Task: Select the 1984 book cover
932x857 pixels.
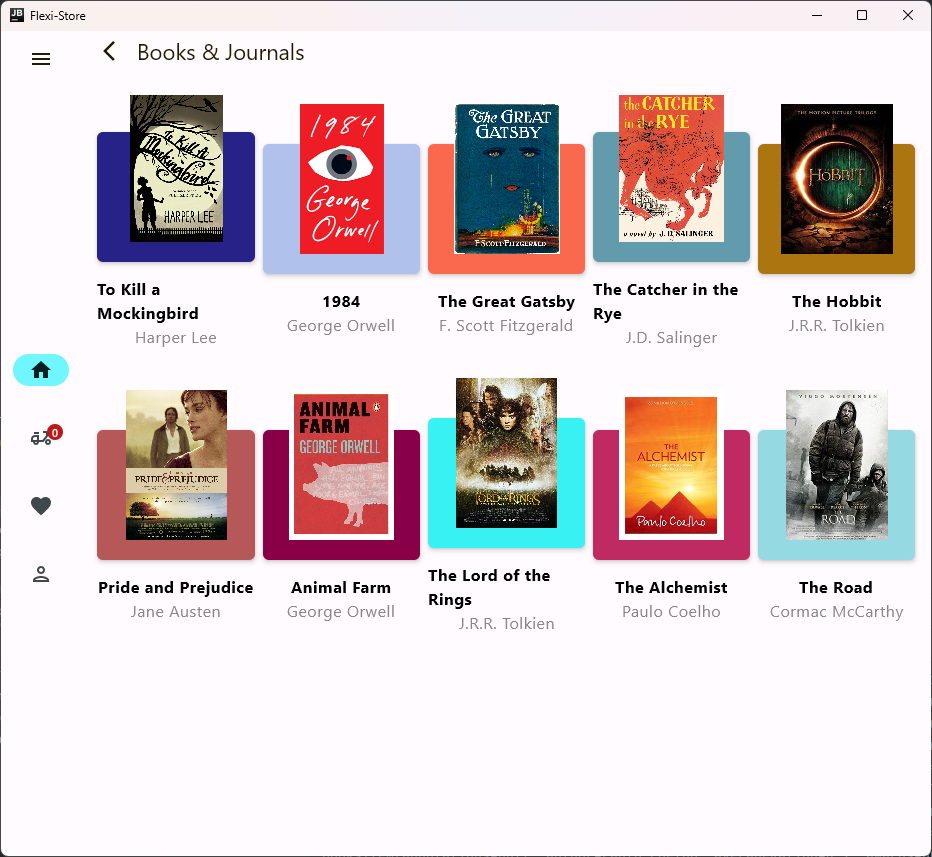Action: pyautogui.click(x=341, y=179)
